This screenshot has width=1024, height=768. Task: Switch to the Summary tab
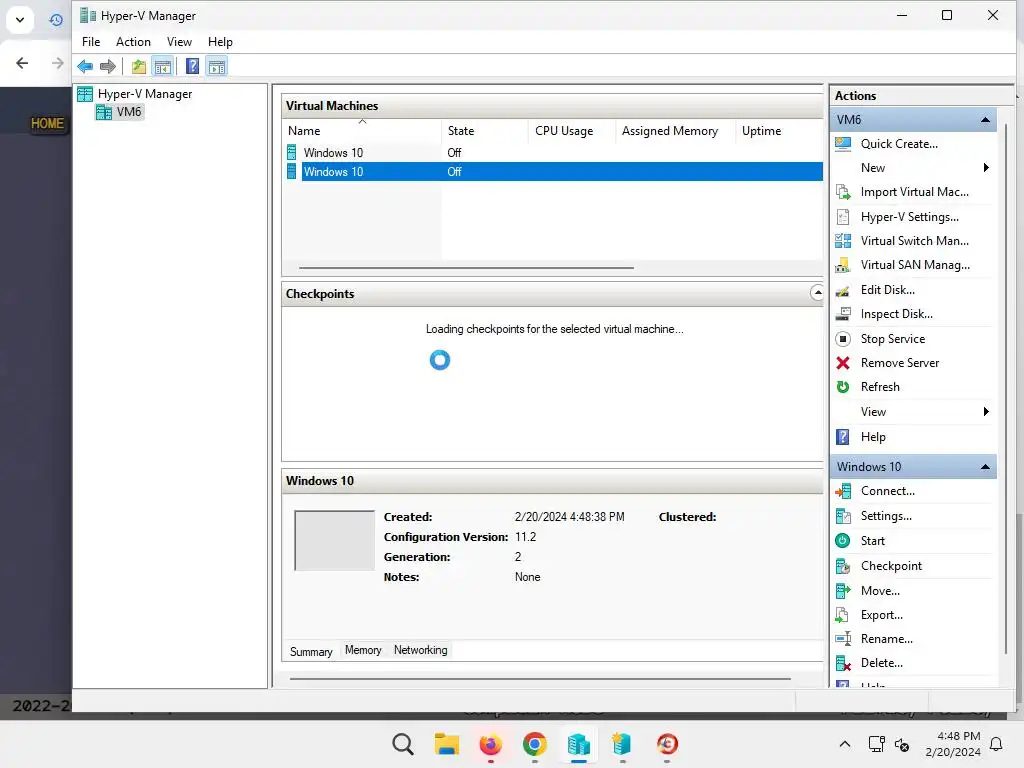tap(311, 652)
